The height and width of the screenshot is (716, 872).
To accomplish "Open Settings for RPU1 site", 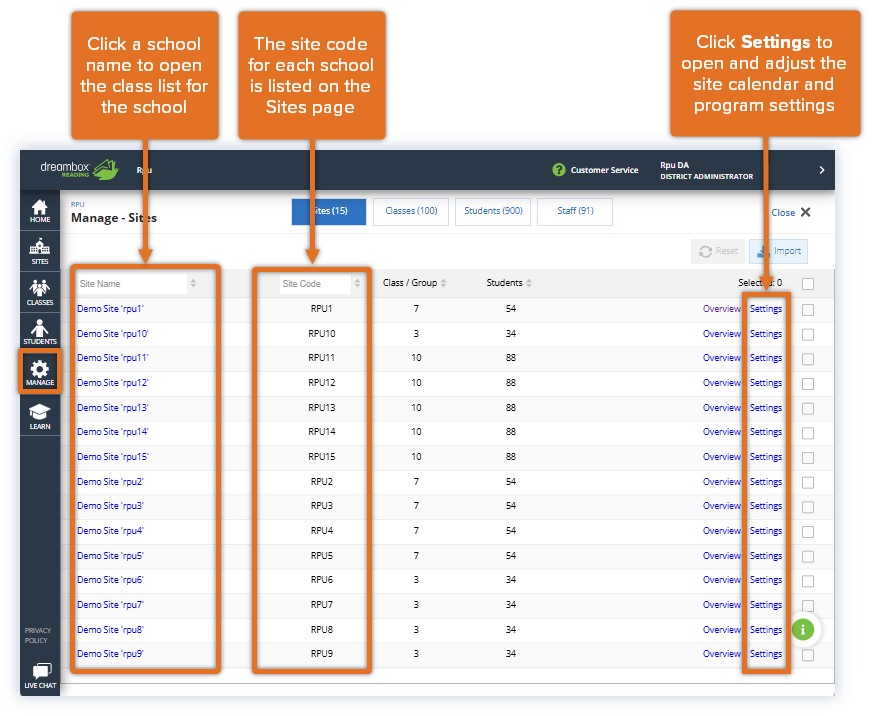I will tap(766, 309).
